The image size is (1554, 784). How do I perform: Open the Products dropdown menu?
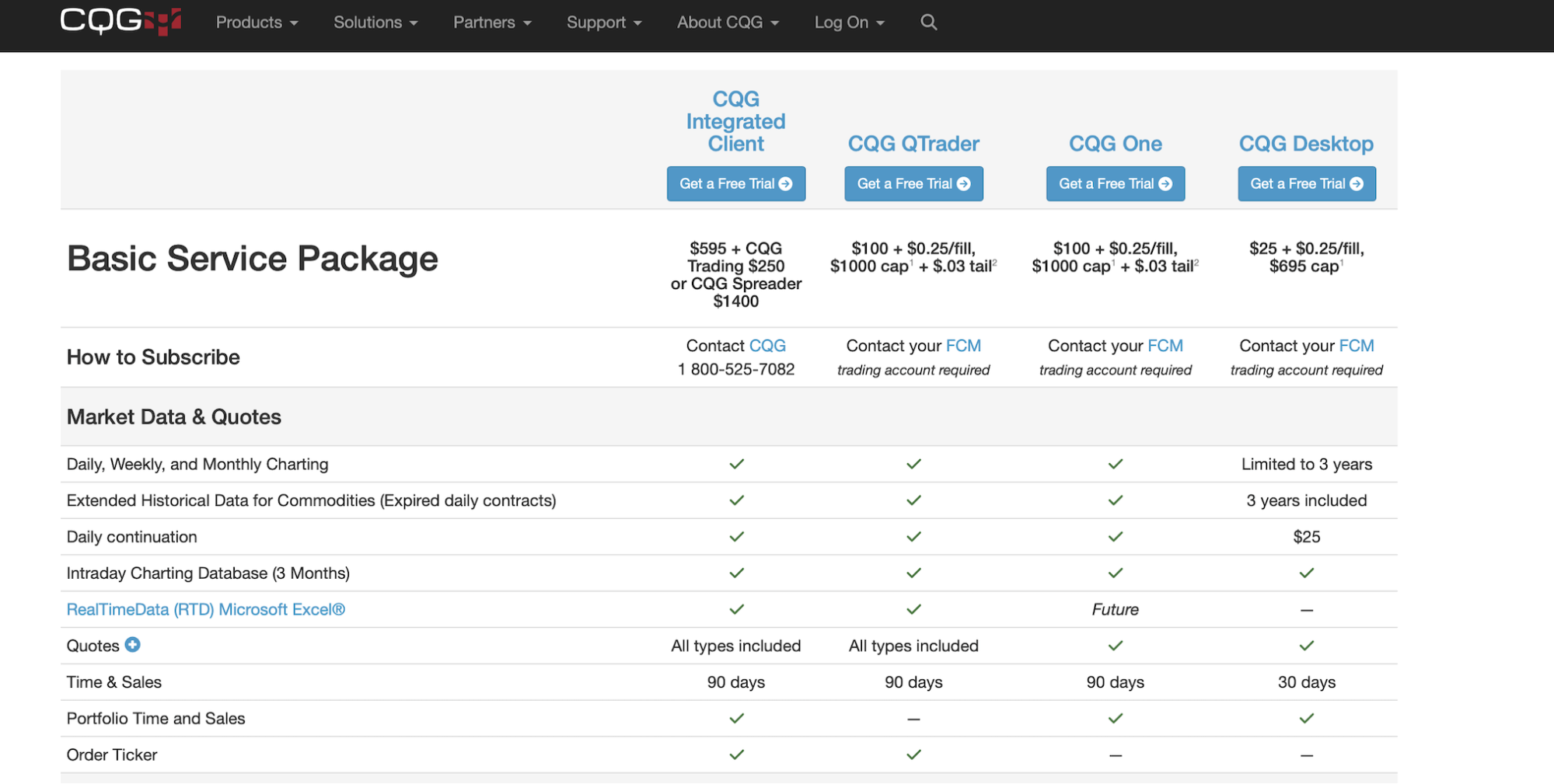coord(257,23)
